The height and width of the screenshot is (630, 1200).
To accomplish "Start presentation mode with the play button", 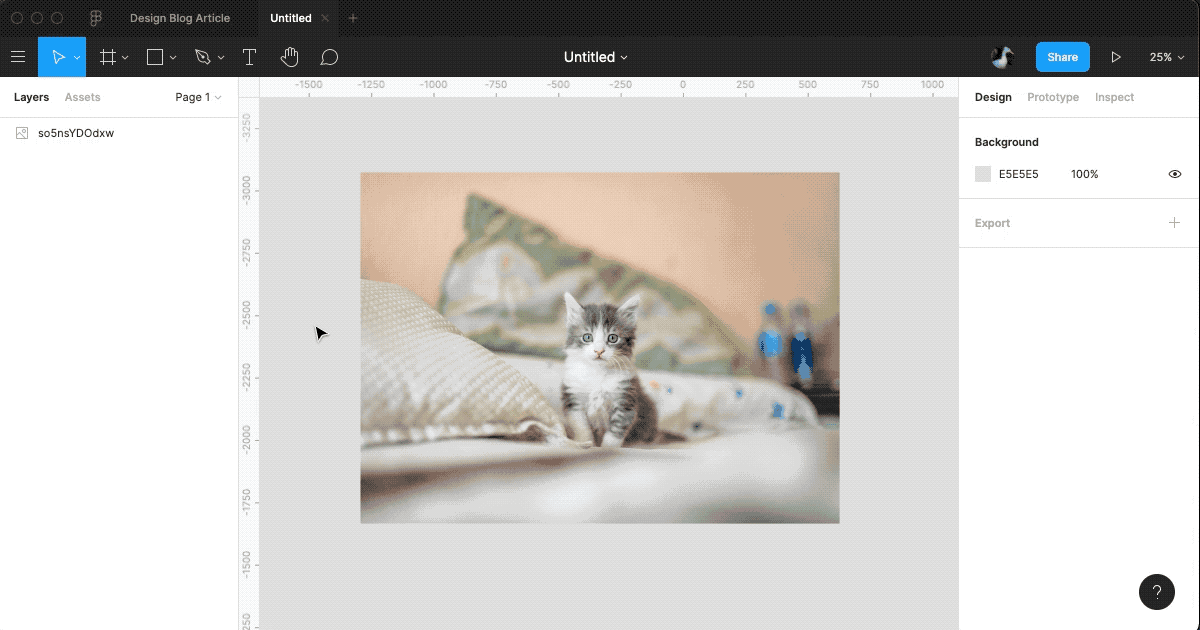I will point(1116,57).
